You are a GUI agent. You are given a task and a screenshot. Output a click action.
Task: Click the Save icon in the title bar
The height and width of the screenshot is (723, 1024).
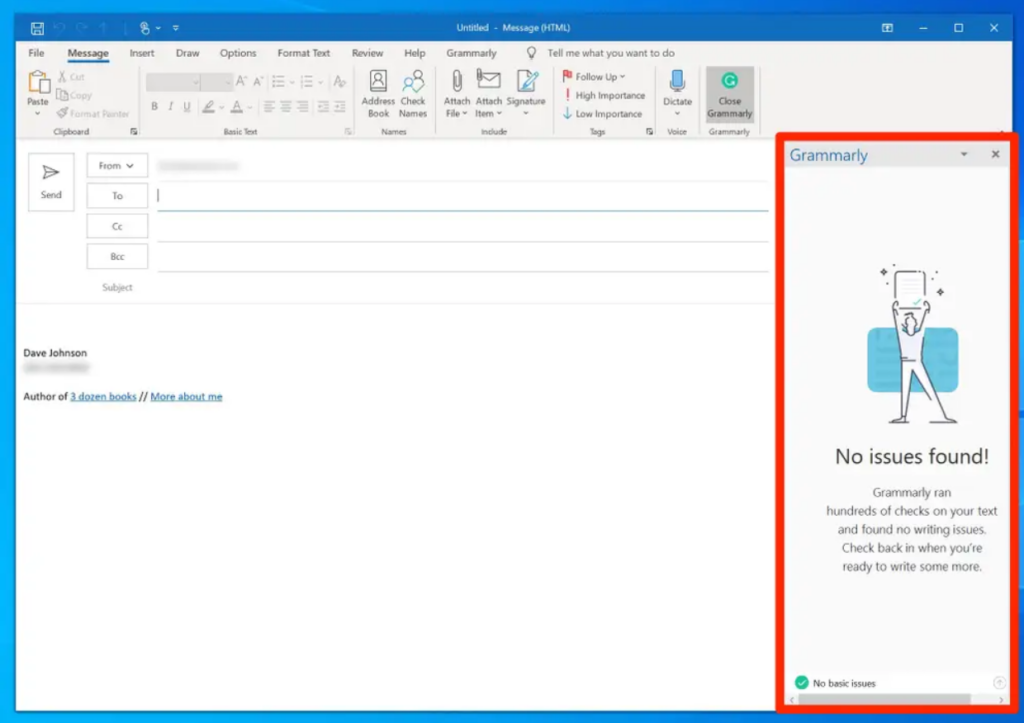(x=37, y=28)
